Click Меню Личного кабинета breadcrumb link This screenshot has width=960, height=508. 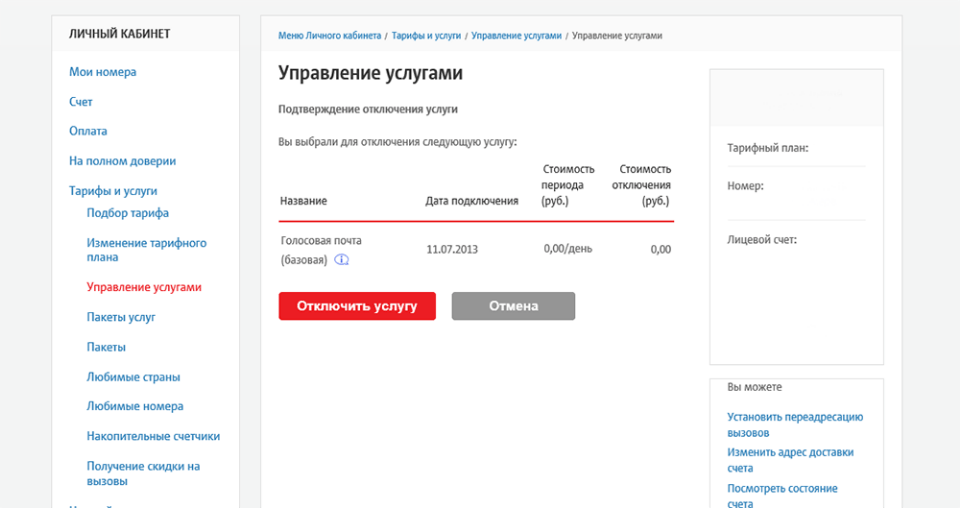coord(329,35)
